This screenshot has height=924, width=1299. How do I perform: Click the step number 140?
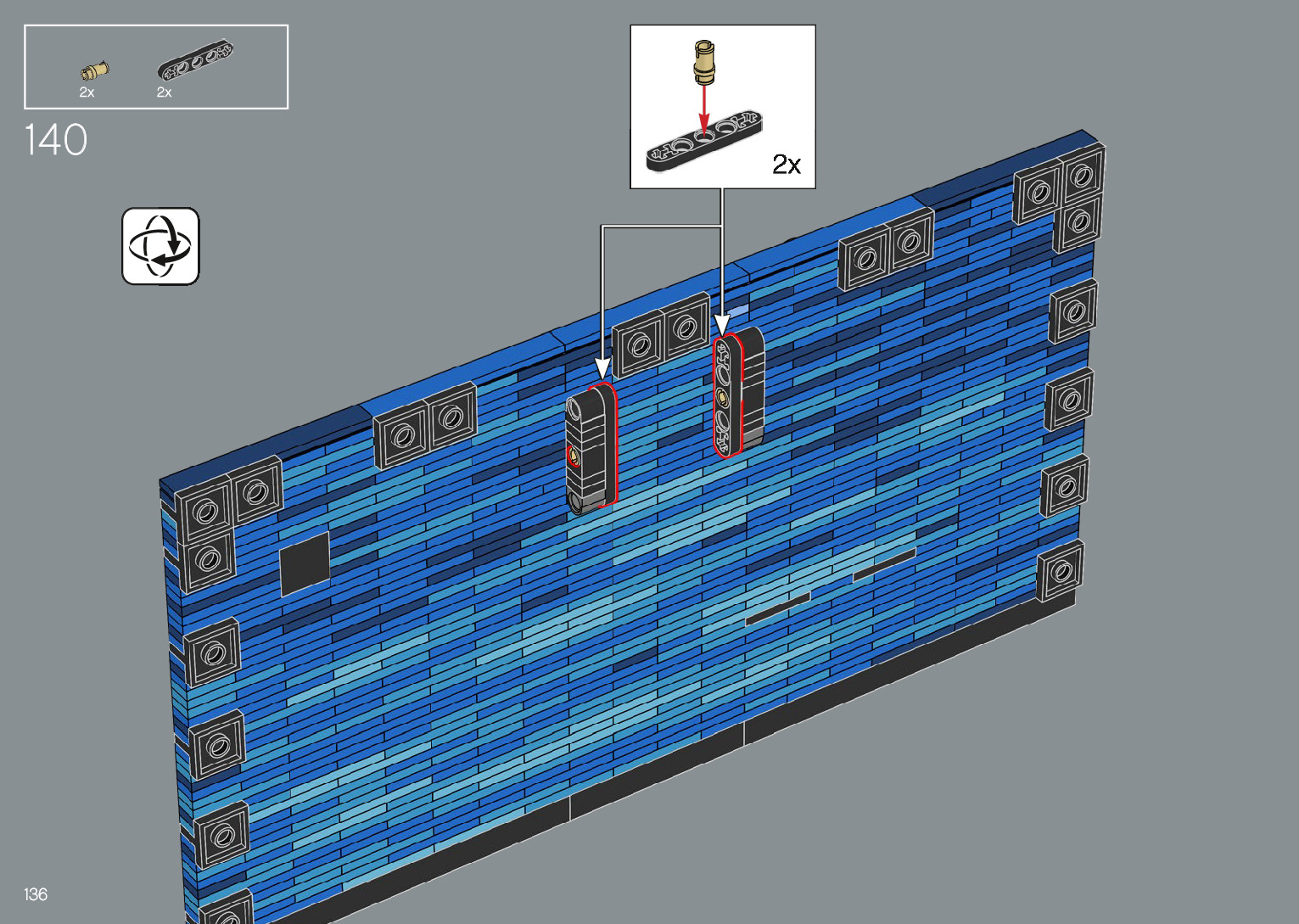(x=56, y=141)
